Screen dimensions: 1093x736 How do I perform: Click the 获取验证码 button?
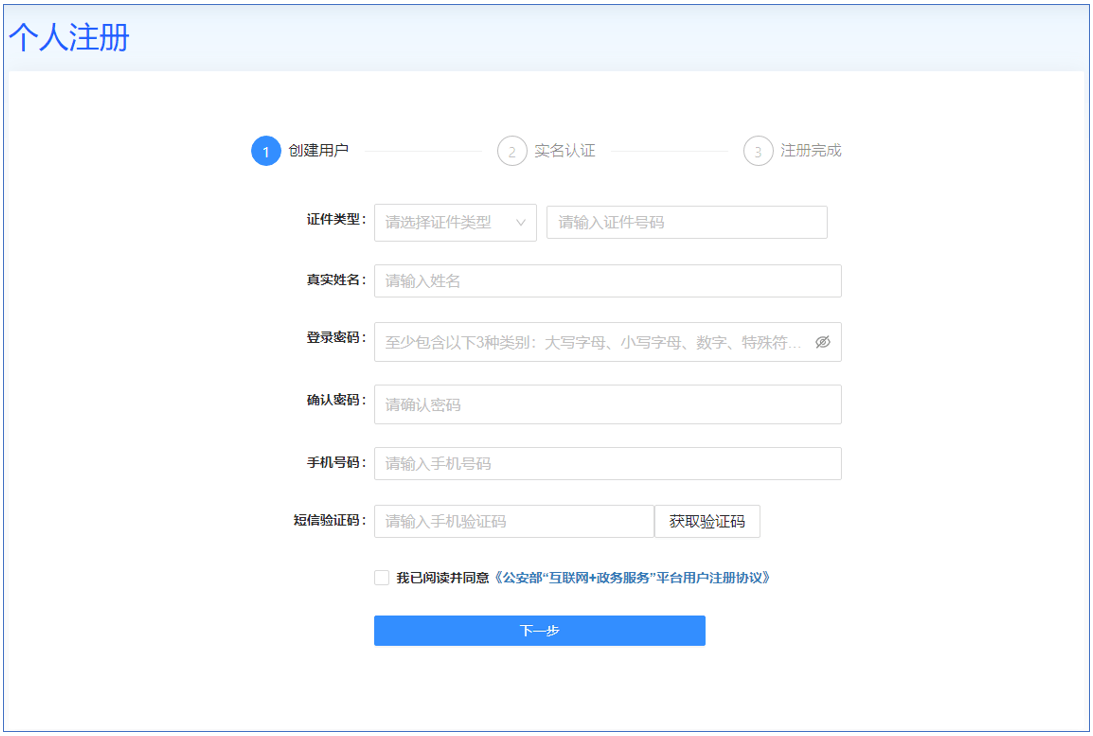point(707,521)
